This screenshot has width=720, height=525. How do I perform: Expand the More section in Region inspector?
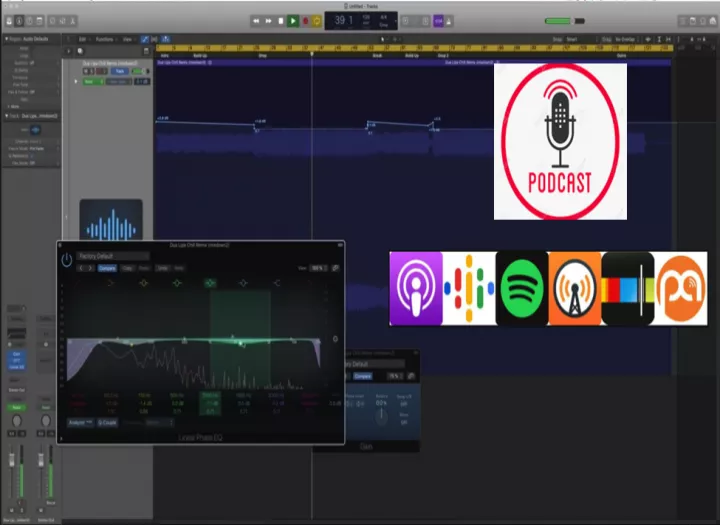point(8,106)
